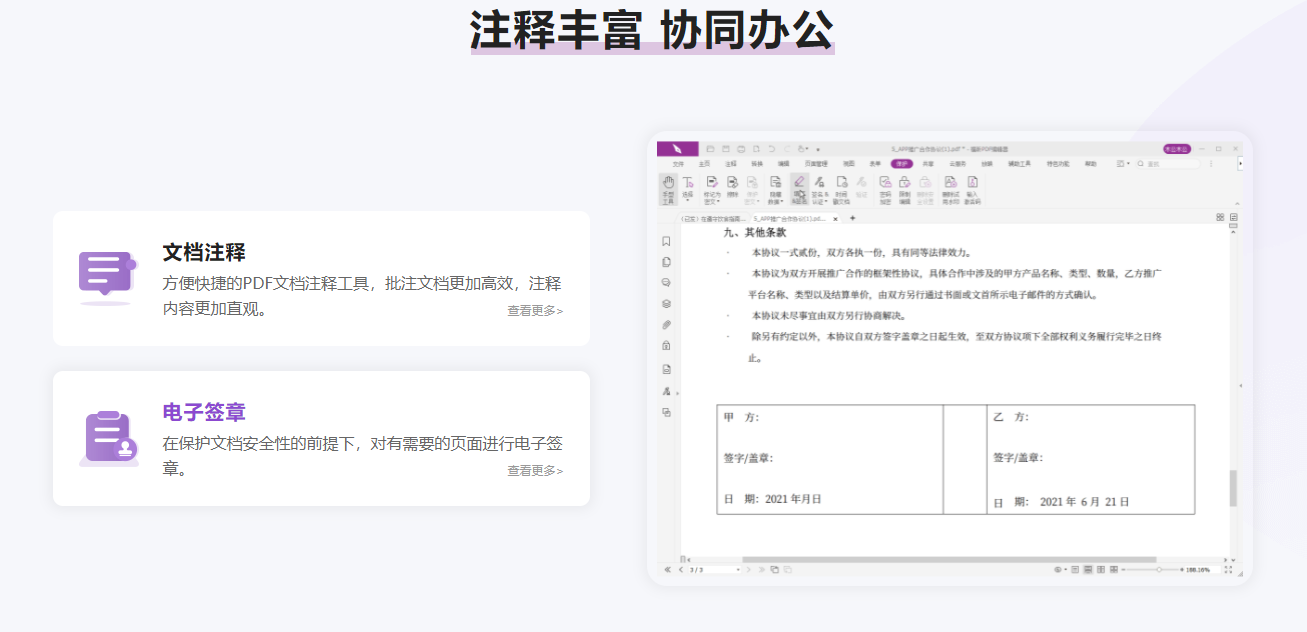This screenshot has height=632, width=1307.
Task: Switch to the 共享 ribbon tab
Action: pyautogui.click(x=926, y=163)
